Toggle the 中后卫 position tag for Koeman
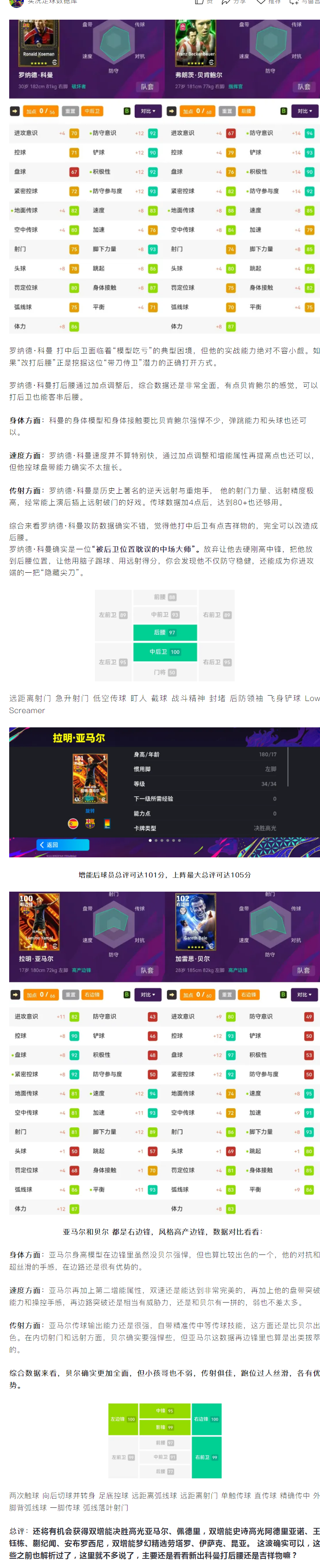 pos(92,111)
